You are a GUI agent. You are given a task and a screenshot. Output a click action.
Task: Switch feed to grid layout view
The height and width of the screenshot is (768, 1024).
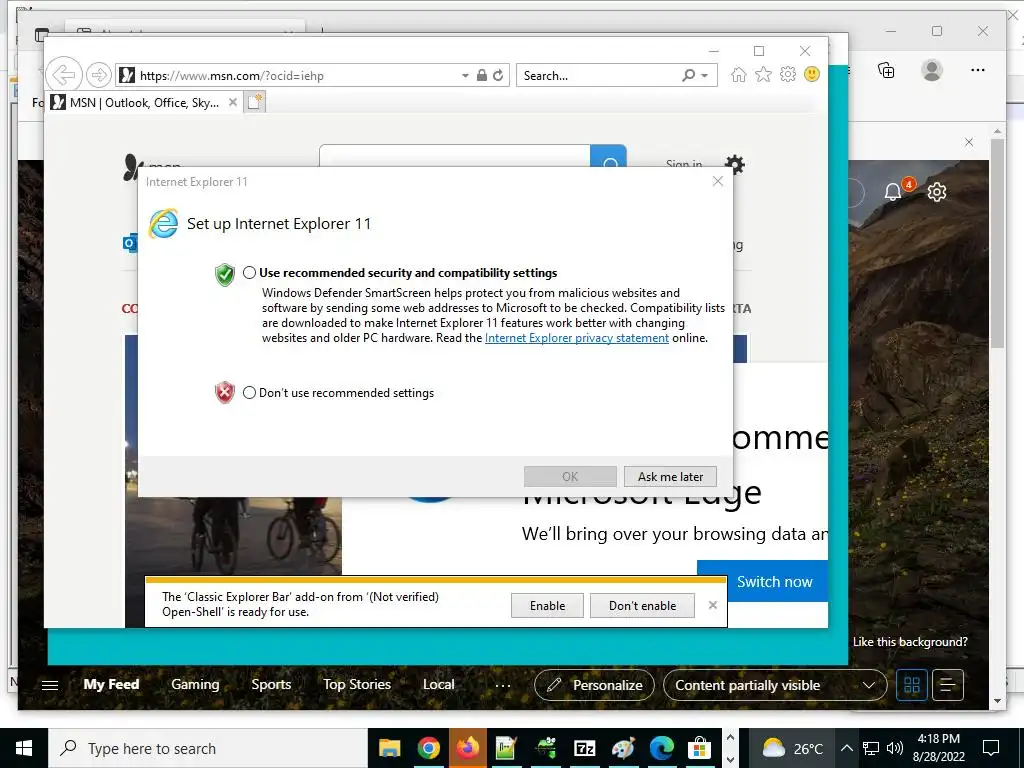pos(912,685)
